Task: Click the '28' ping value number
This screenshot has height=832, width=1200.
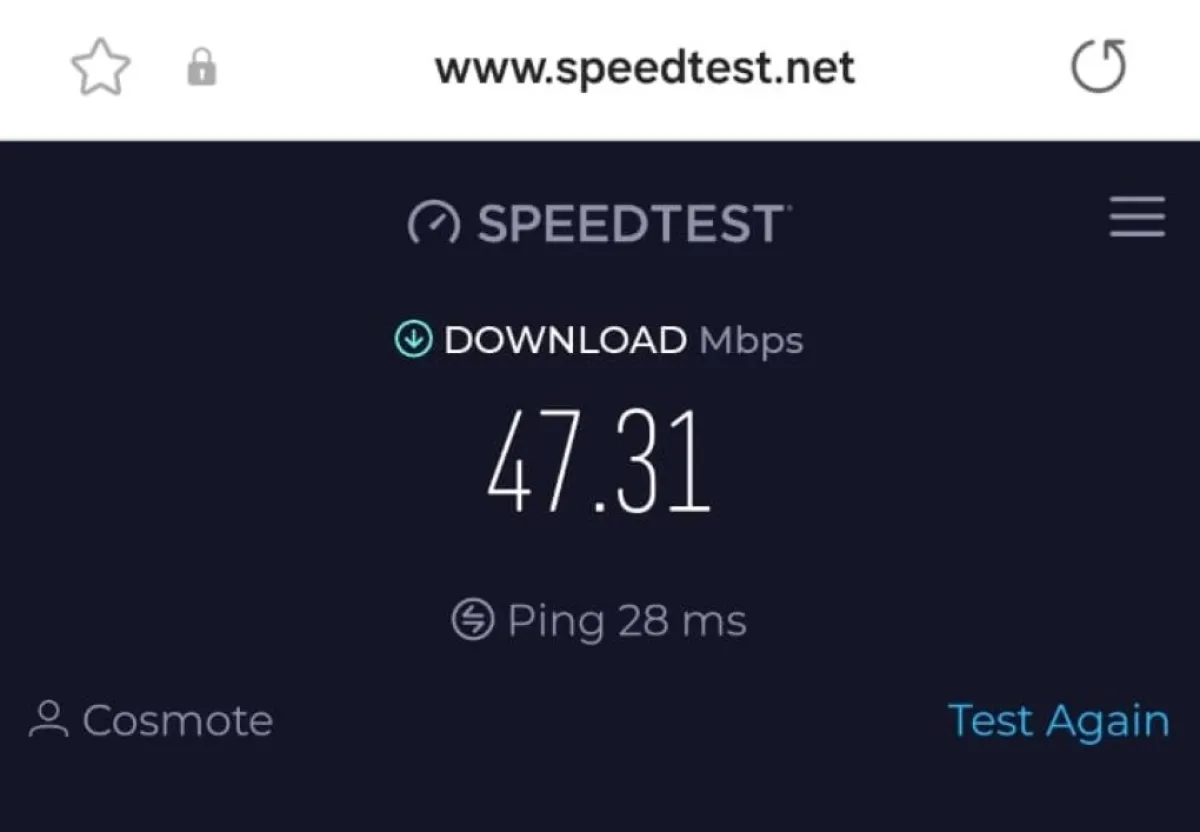Action: [x=643, y=621]
